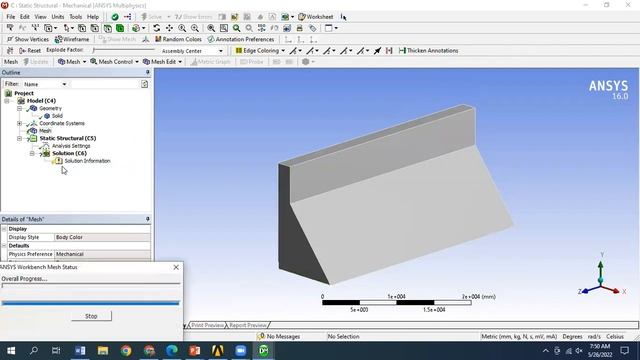Screen dimensions: 640x360
Task: Open the Edit menu
Action: [25, 17]
